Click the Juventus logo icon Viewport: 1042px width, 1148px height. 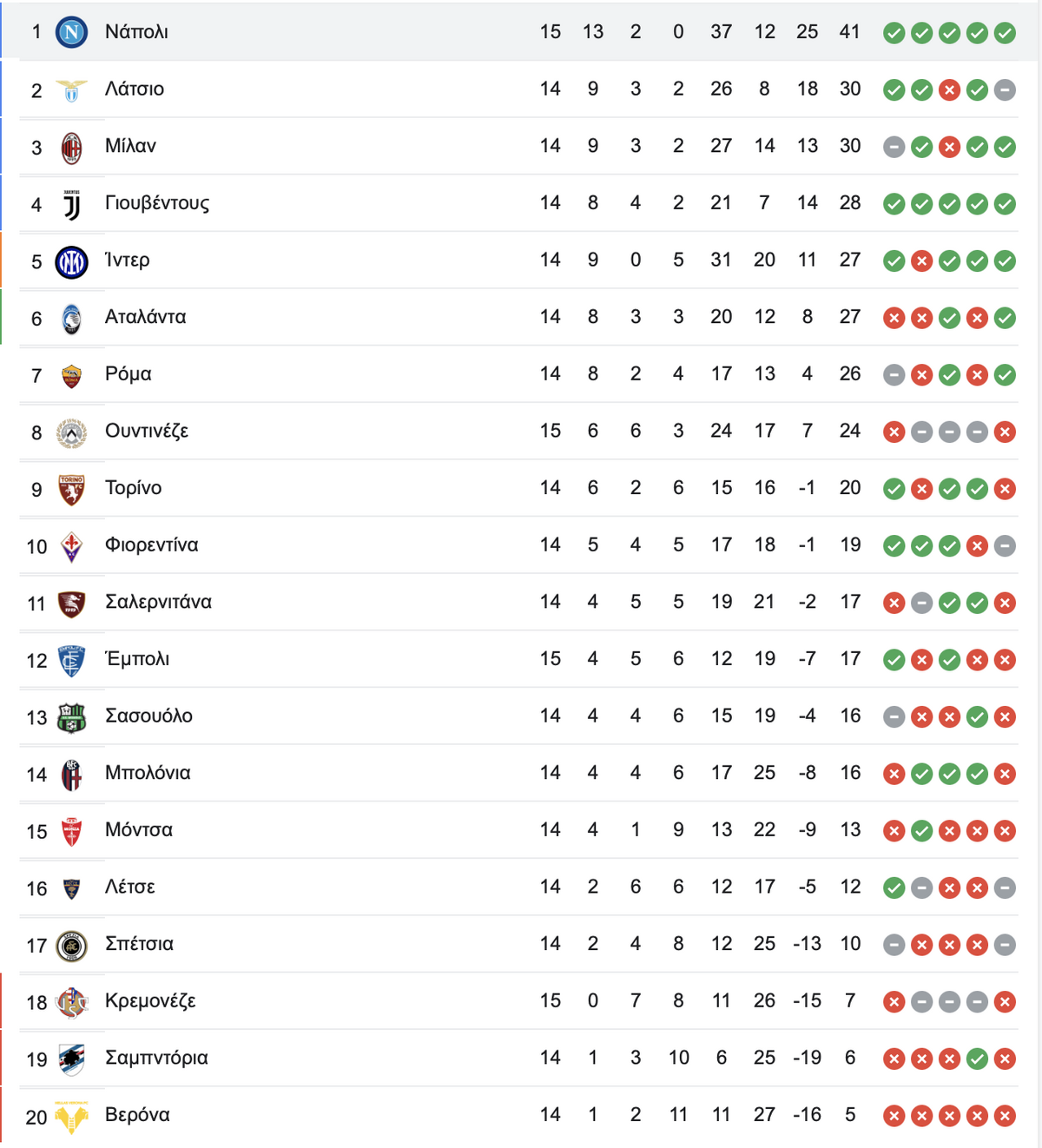pos(71,204)
